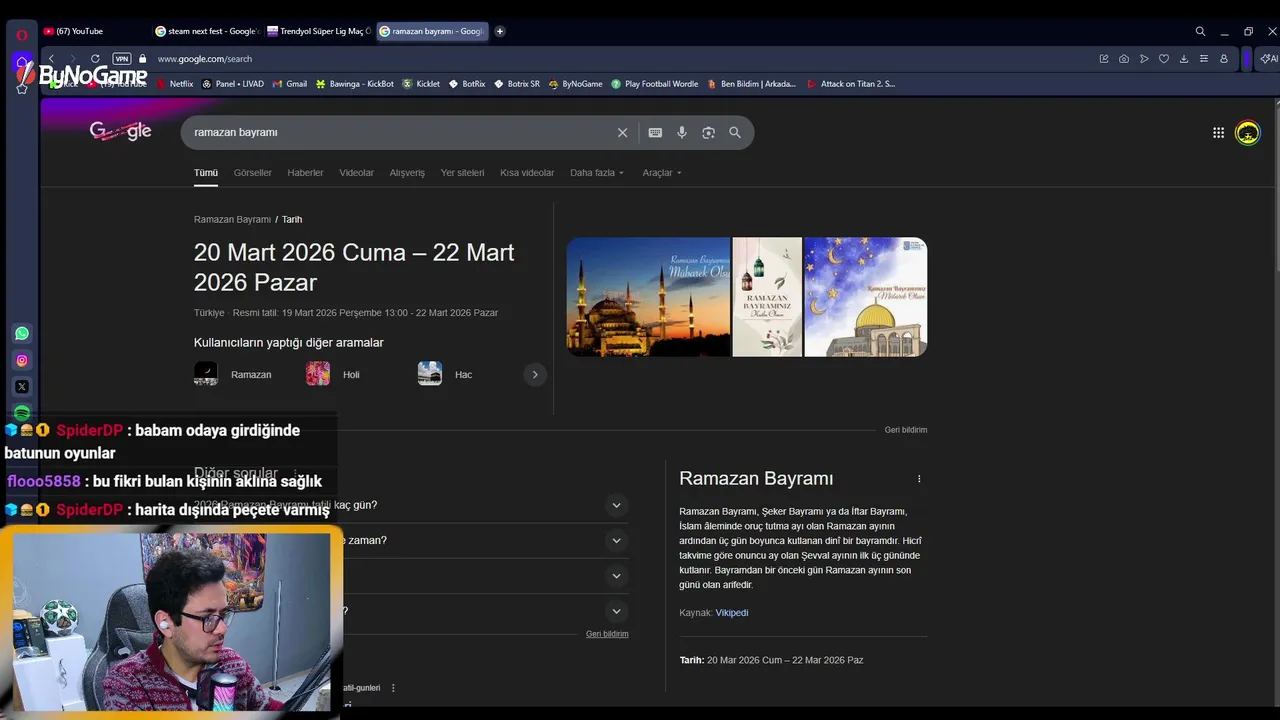The width and height of the screenshot is (1280, 720).
Task: Open the Google apps grid
Action: 1218,132
